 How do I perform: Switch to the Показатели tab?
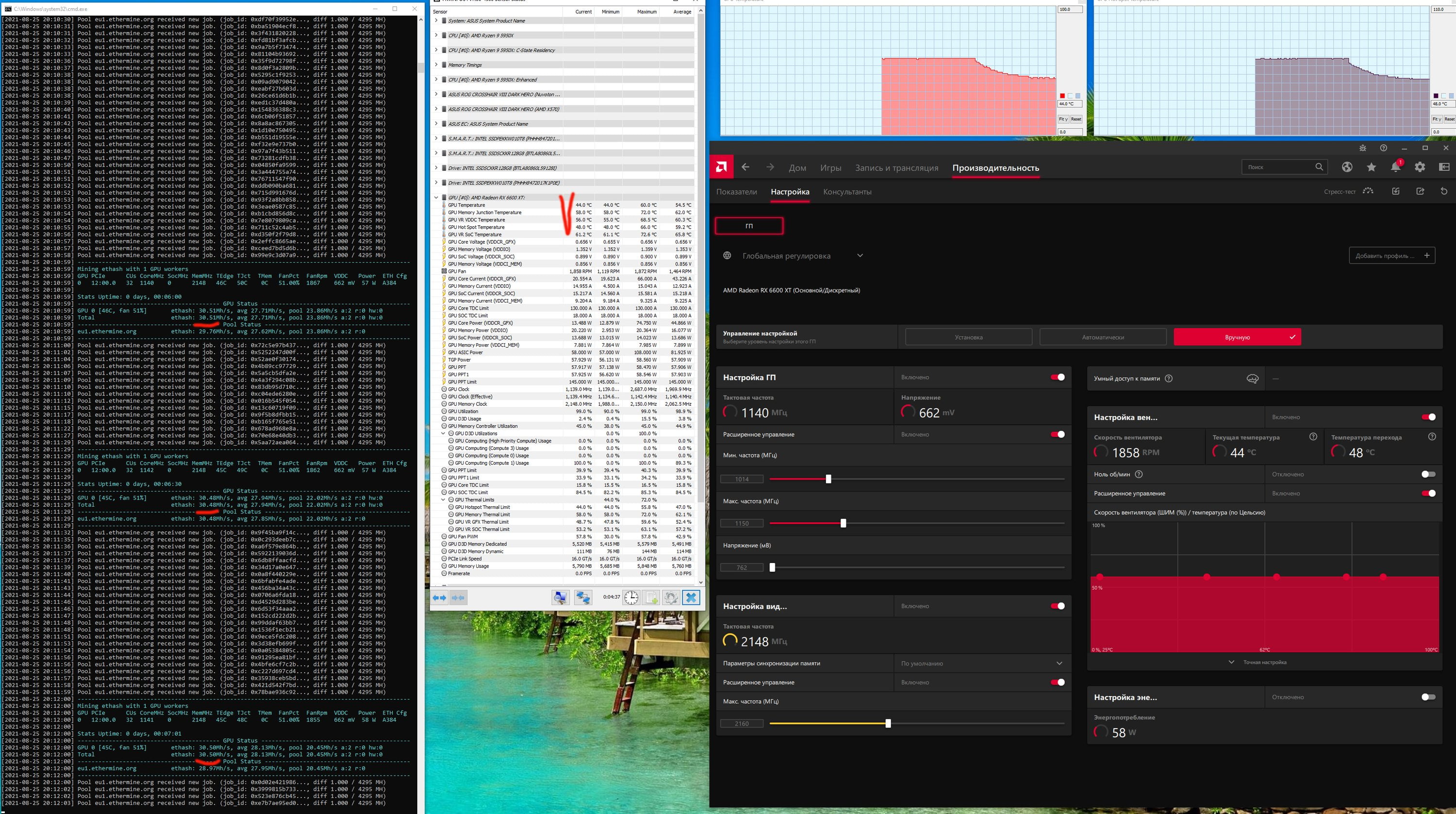coord(736,192)
